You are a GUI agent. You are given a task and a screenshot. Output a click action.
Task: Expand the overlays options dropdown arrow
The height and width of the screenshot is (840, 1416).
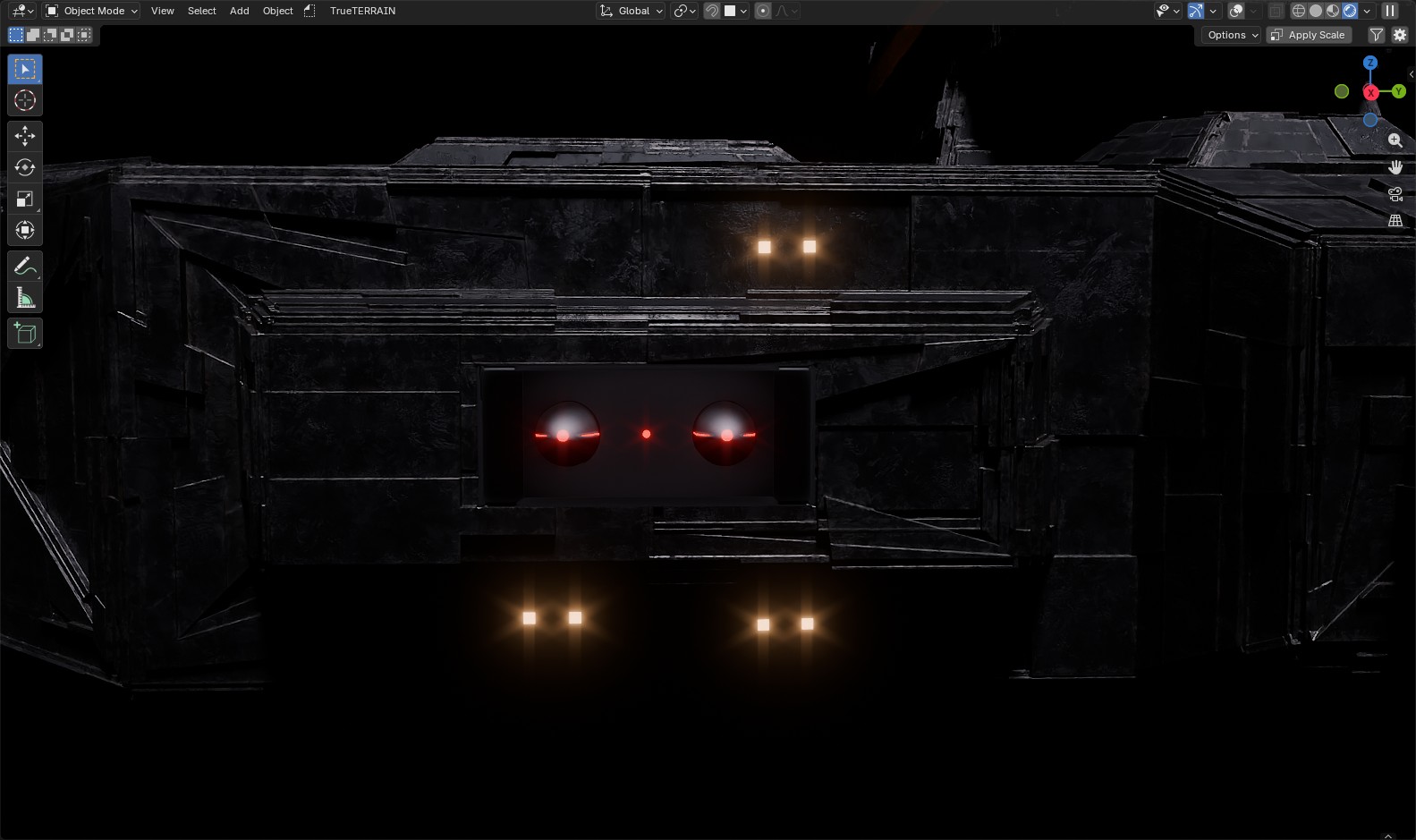[x=1253, y=11]
